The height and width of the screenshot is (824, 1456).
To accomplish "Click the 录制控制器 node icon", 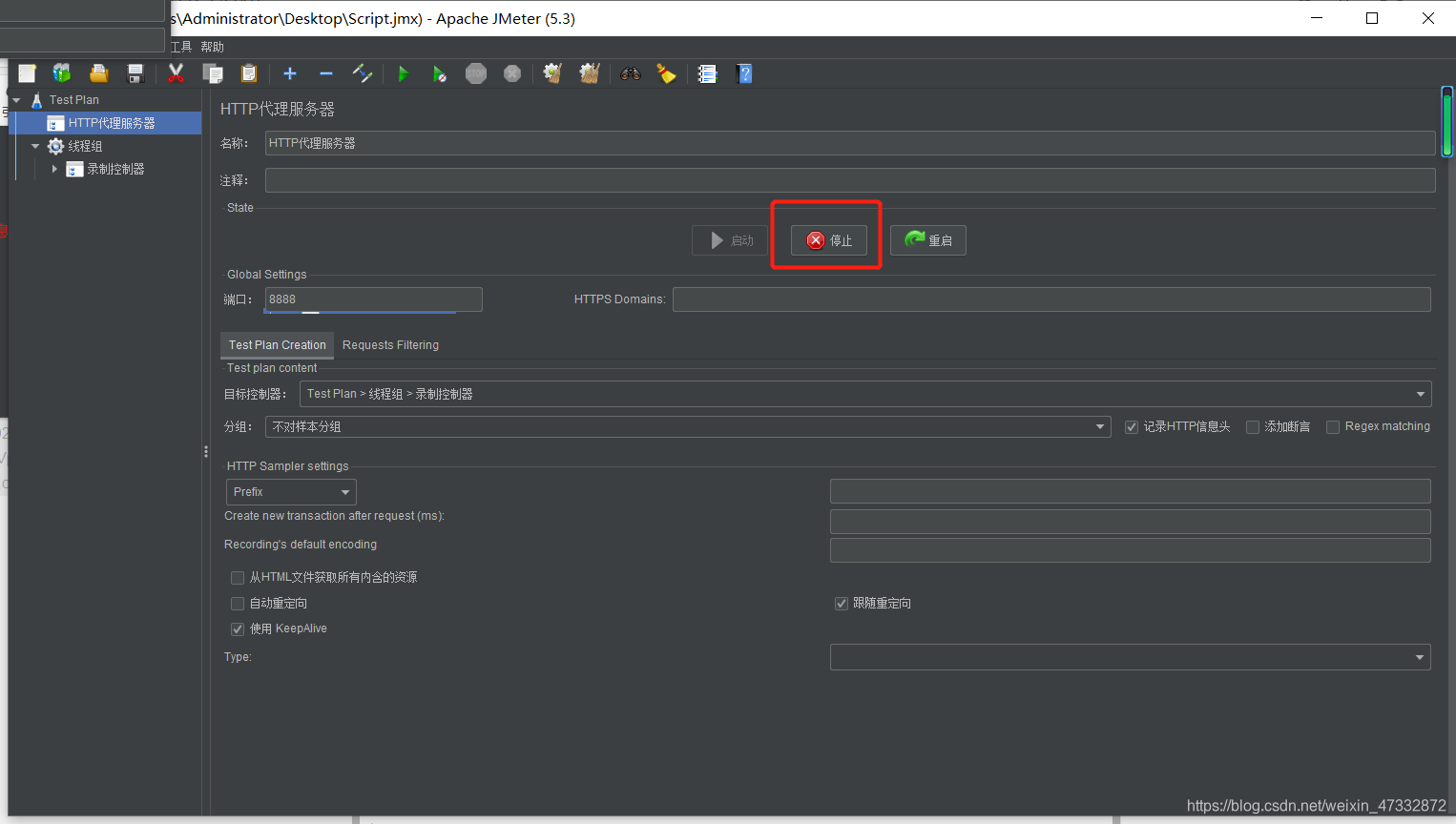I will point(74,169).
